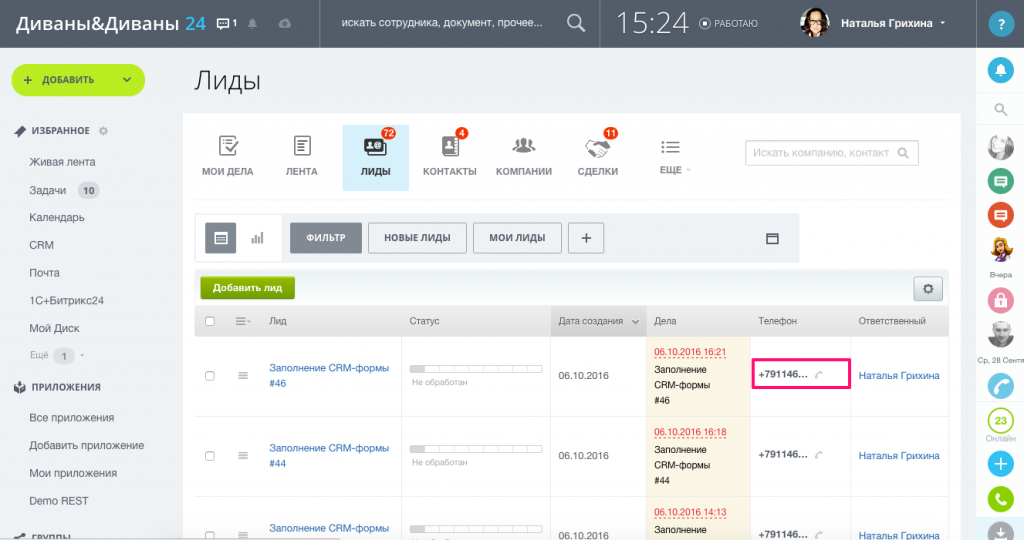Switch to the Контакты section

point(449,157)
